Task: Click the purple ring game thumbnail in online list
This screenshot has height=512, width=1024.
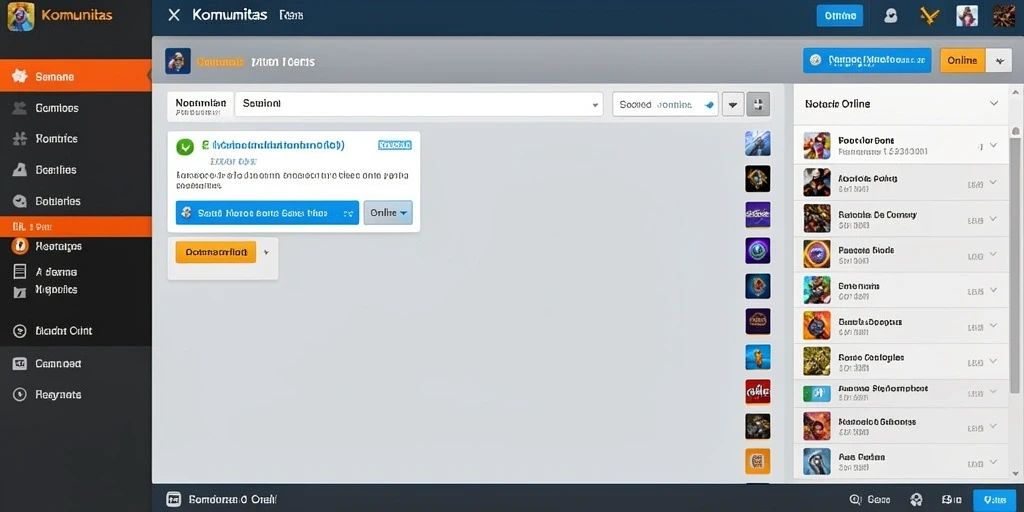Action: [817, 254]
